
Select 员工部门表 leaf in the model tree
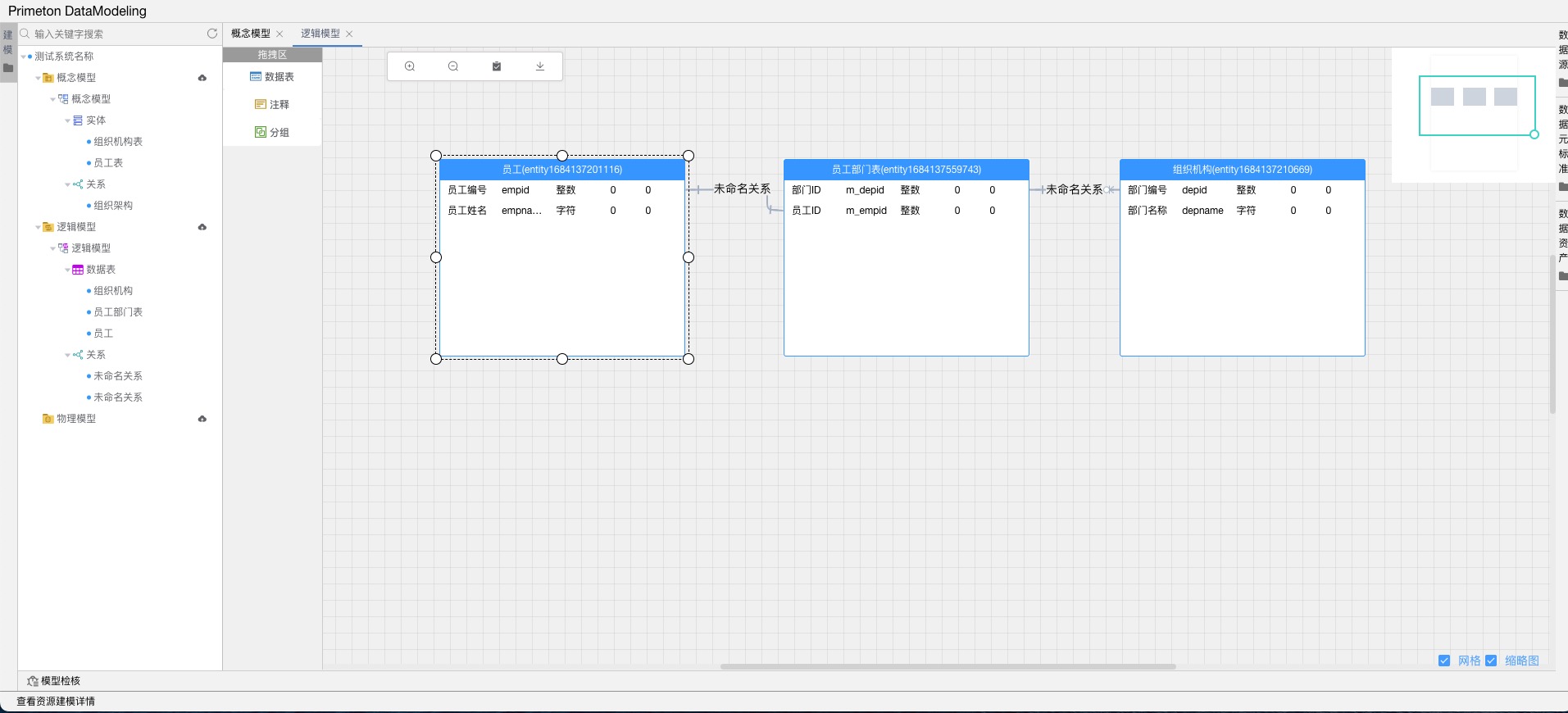118,312
